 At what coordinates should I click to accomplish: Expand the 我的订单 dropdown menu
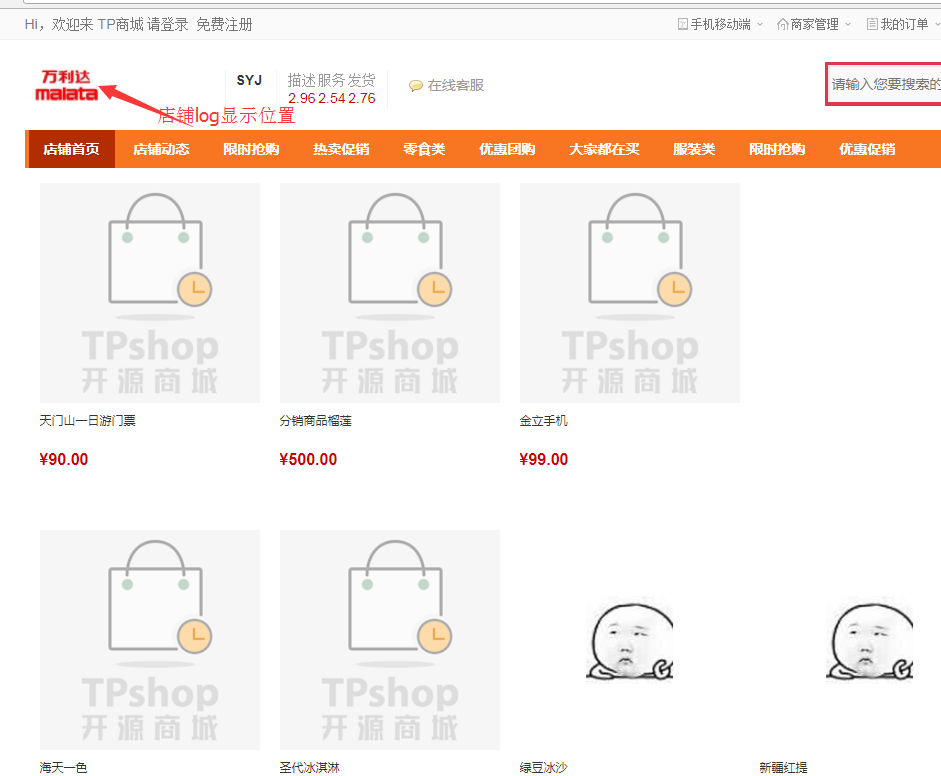(x=936, y=24)
